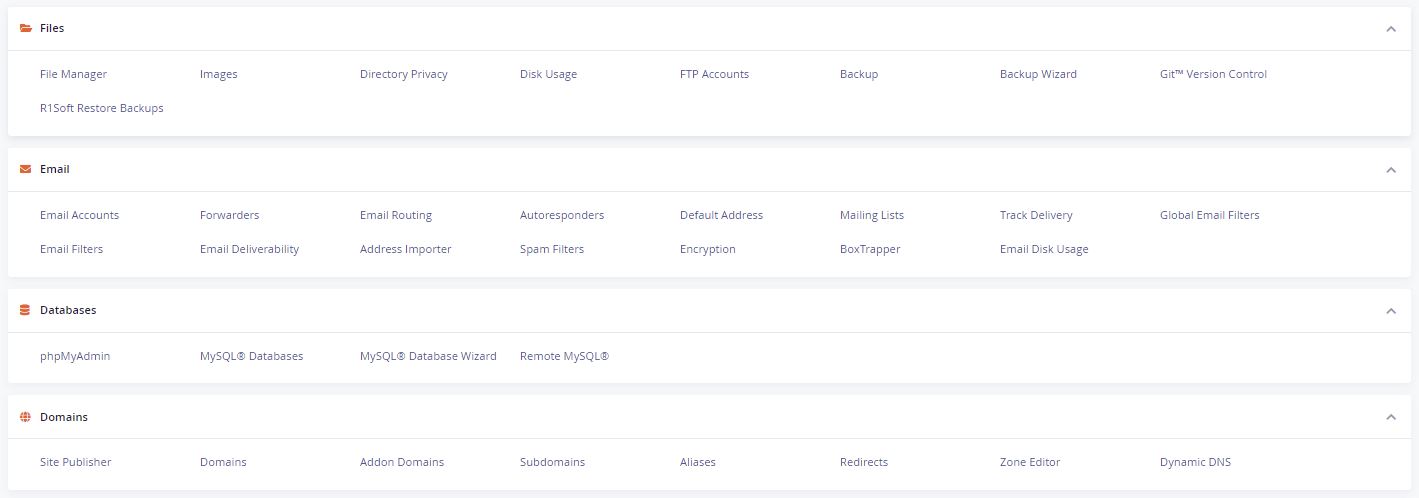Click the Files folder icon
Viewport: 1419px width, 498px height.
(x=25, y=28)
